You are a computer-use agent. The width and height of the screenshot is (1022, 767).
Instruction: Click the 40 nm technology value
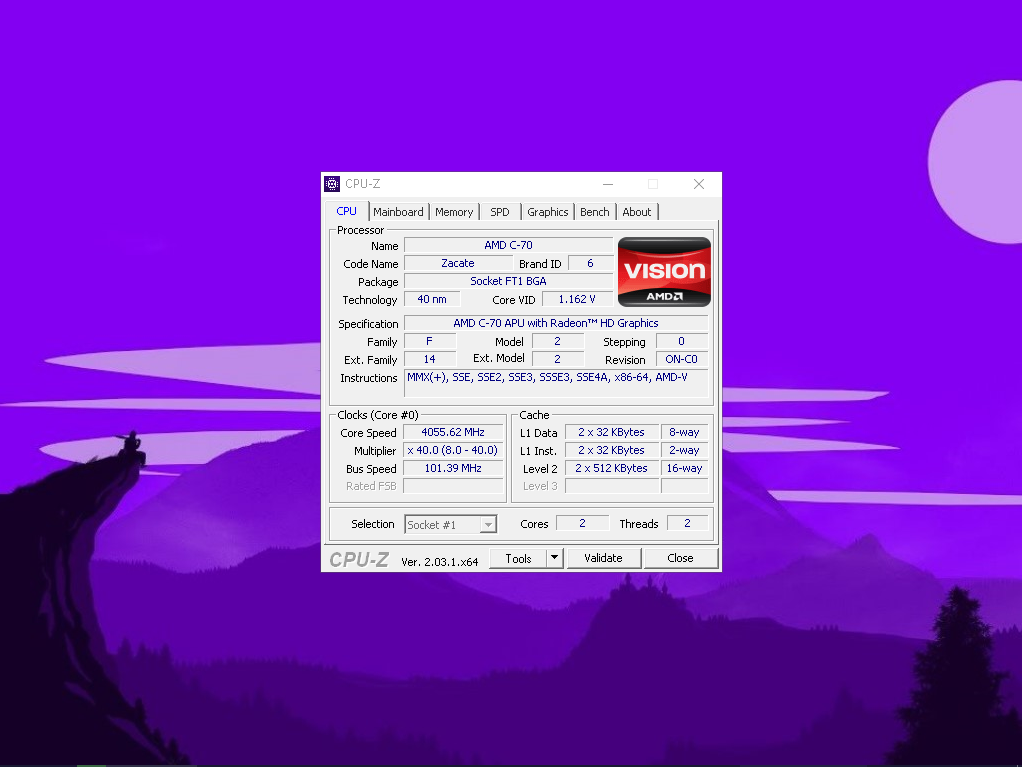tap(432, 299)
